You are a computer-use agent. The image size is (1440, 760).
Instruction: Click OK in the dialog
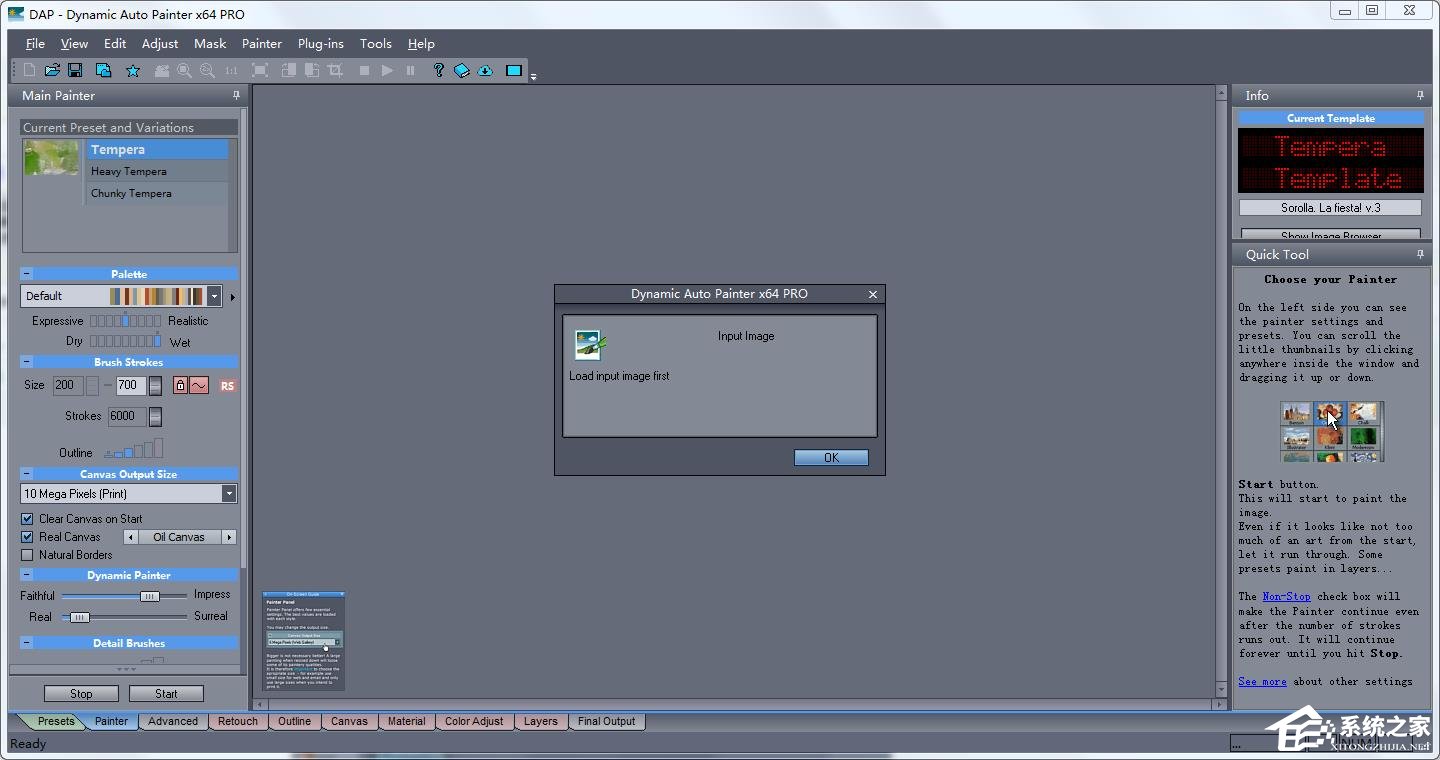tap(831, 457)
